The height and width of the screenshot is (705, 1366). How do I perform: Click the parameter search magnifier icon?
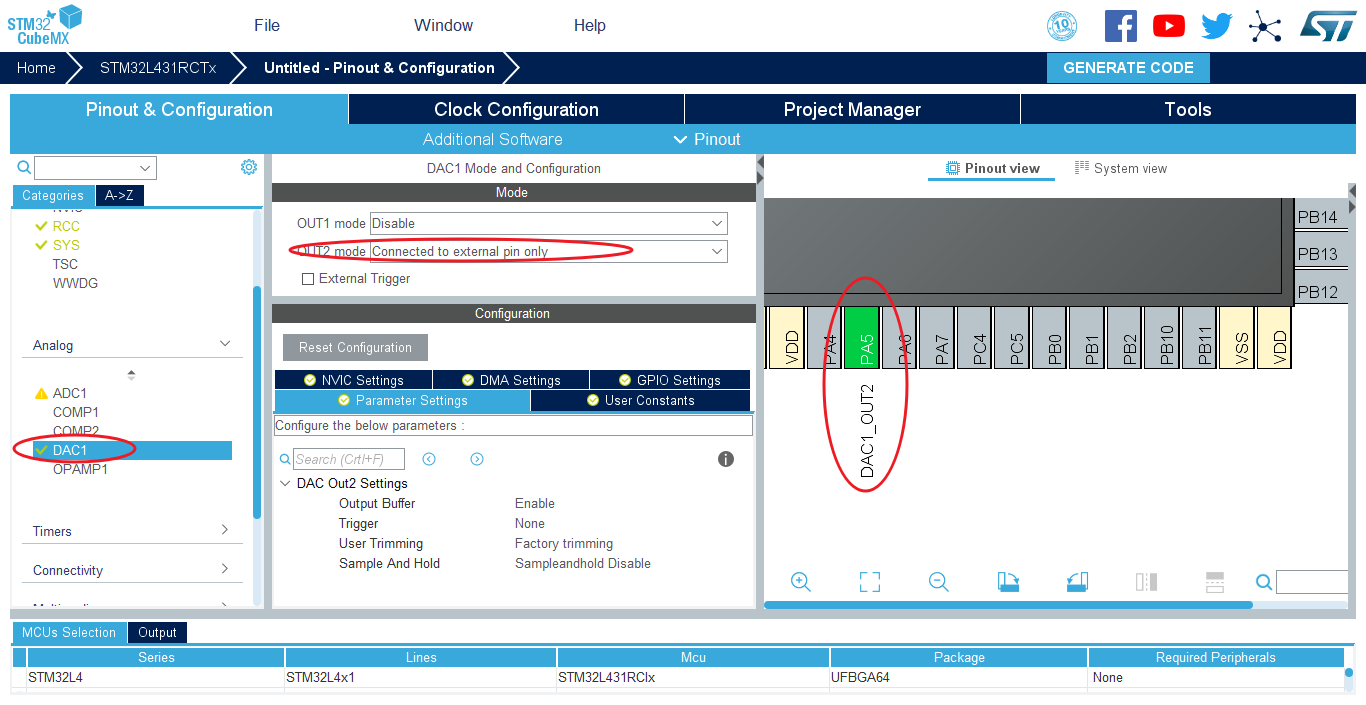coord(285,459)
